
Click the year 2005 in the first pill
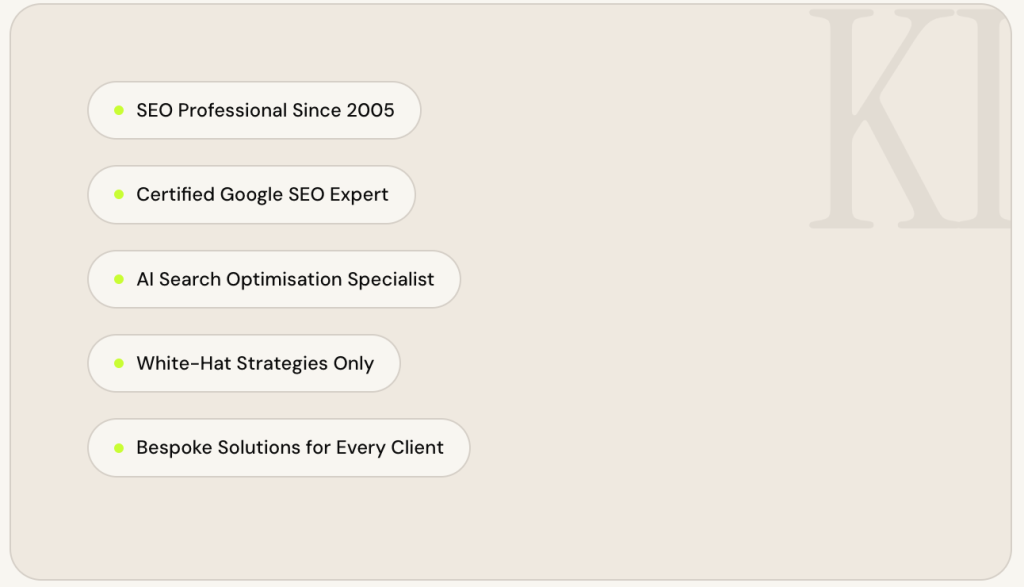pos(370,110)
